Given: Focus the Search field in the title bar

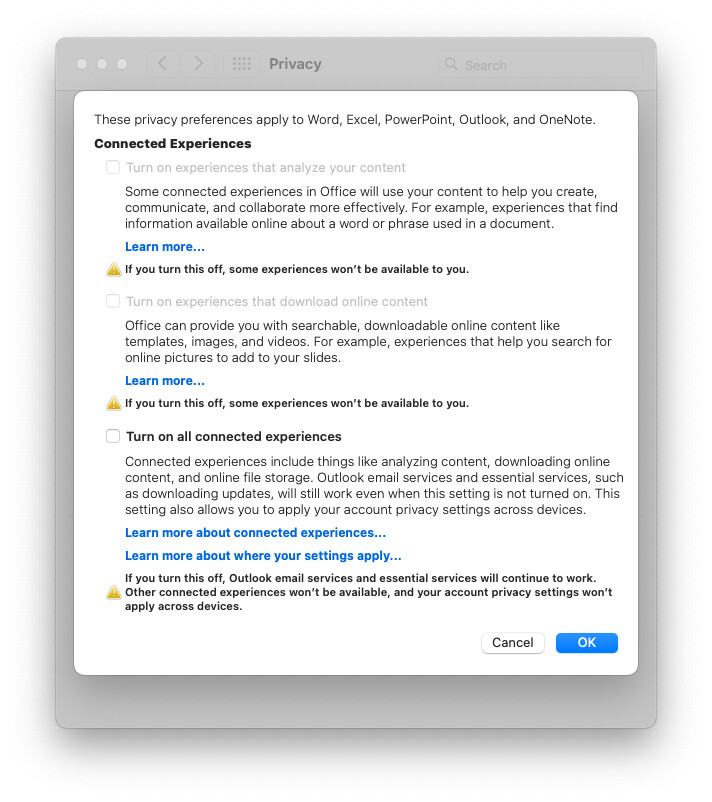Looking at the screenshot, I should click(545, 65).
